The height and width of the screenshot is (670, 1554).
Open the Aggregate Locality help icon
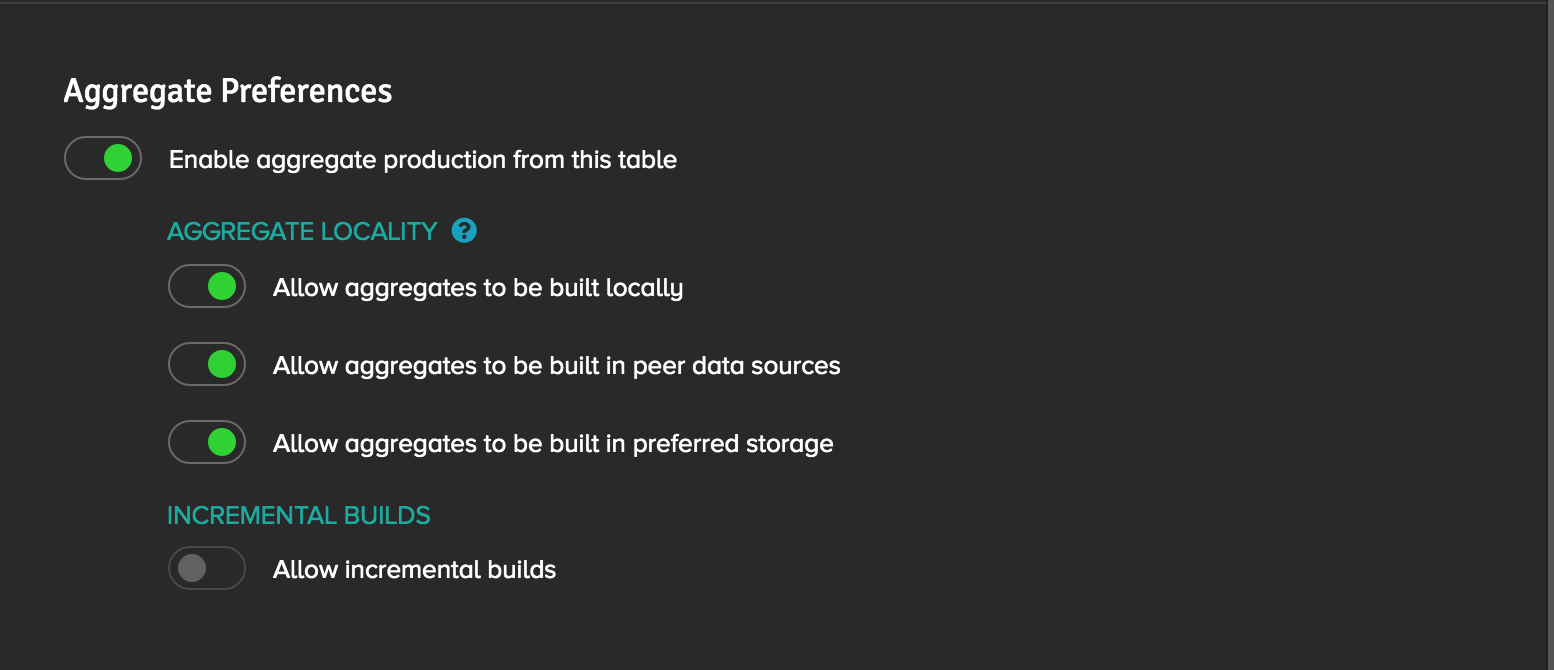(464, 231)
